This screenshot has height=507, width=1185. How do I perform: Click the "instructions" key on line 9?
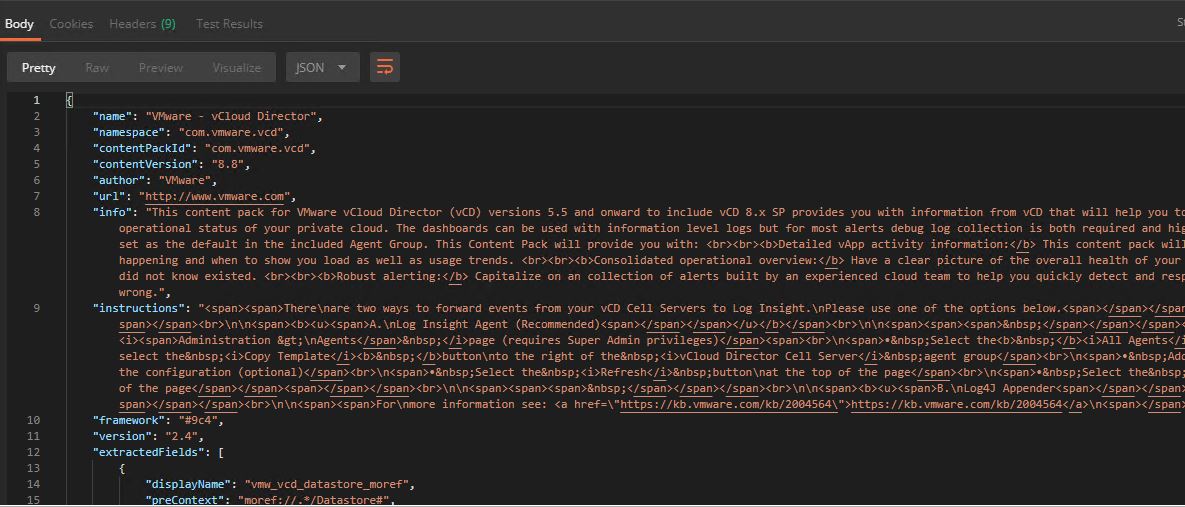[x=138, y=308]
